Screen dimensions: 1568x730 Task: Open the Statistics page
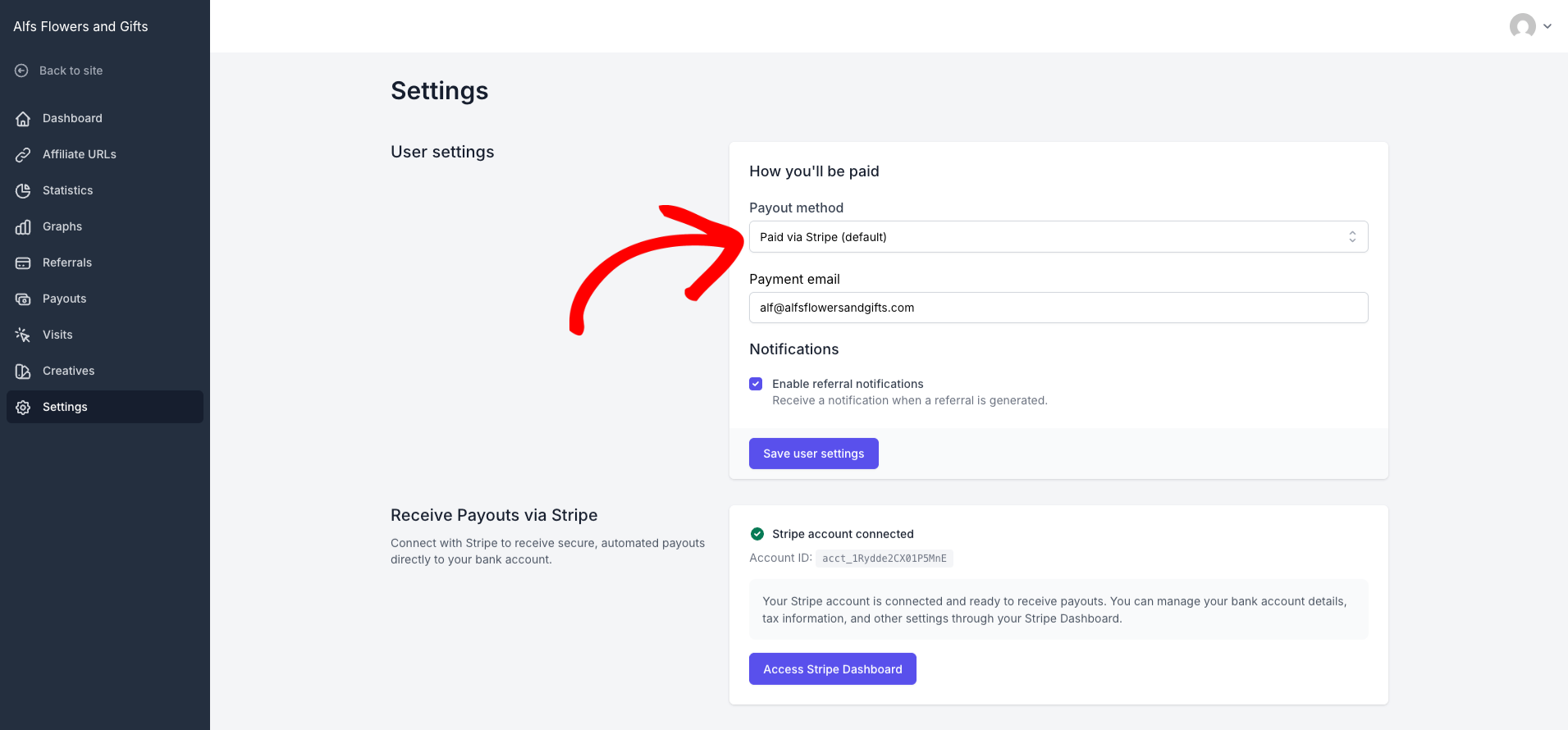[x=105, y=190]
